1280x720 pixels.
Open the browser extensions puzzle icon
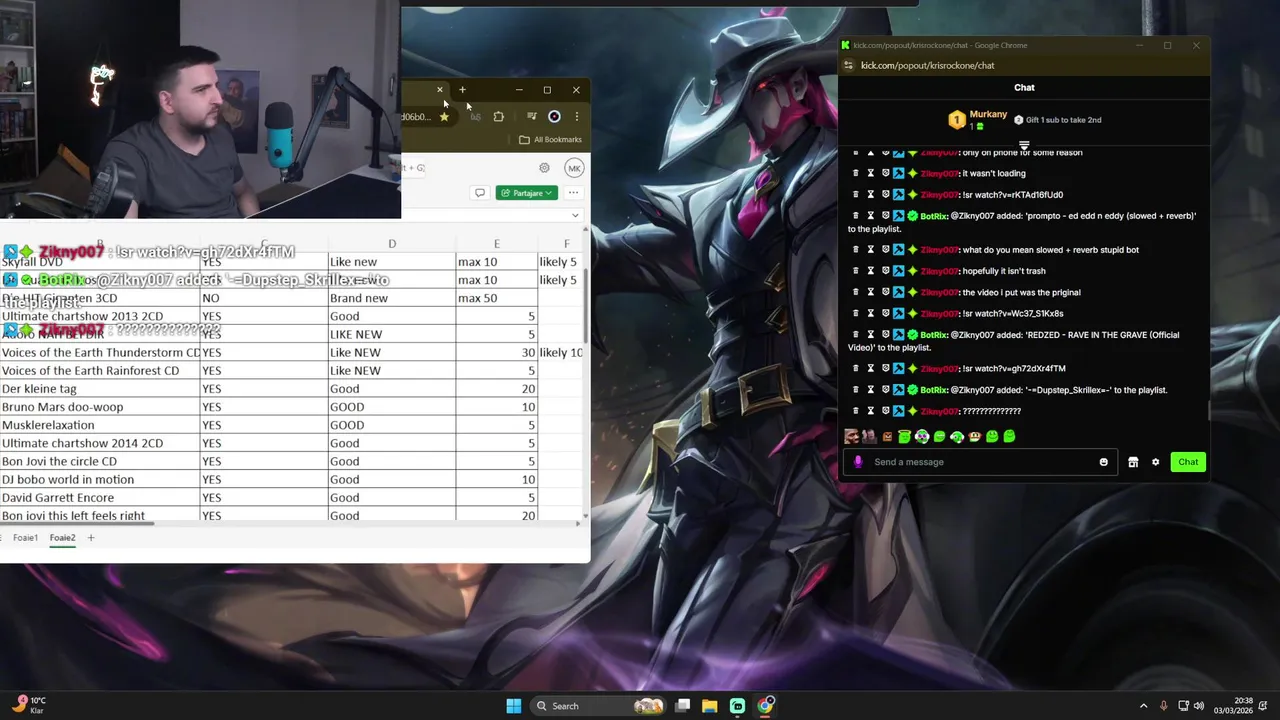499,116
